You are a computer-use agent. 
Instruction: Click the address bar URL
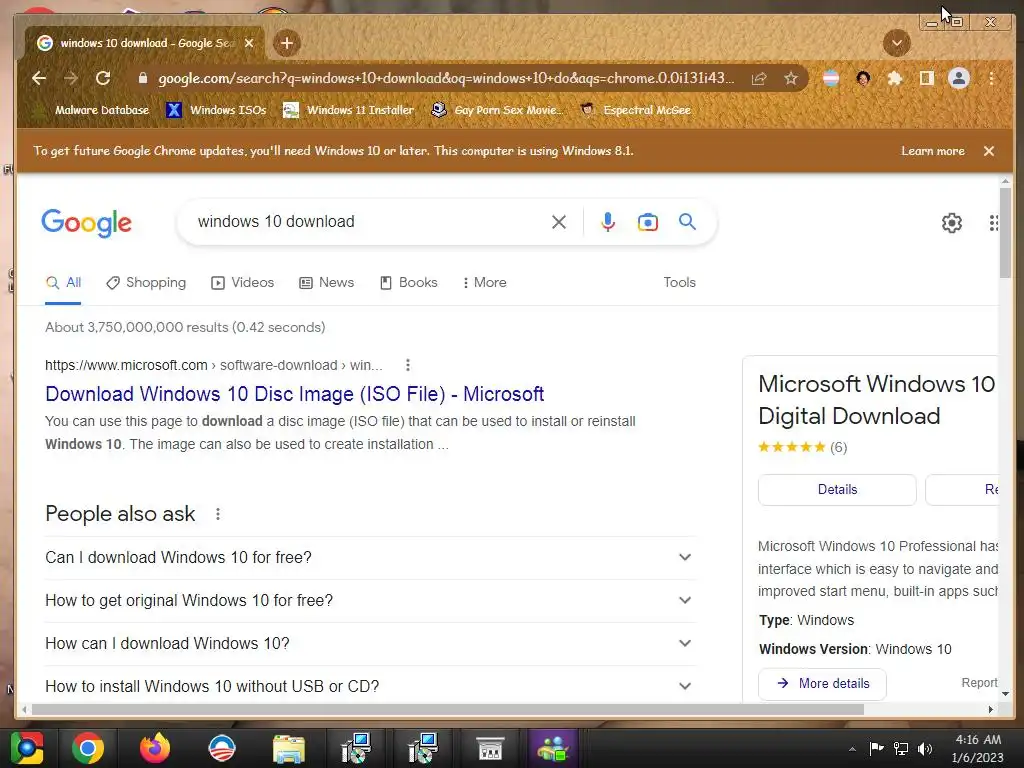(446, 78)
